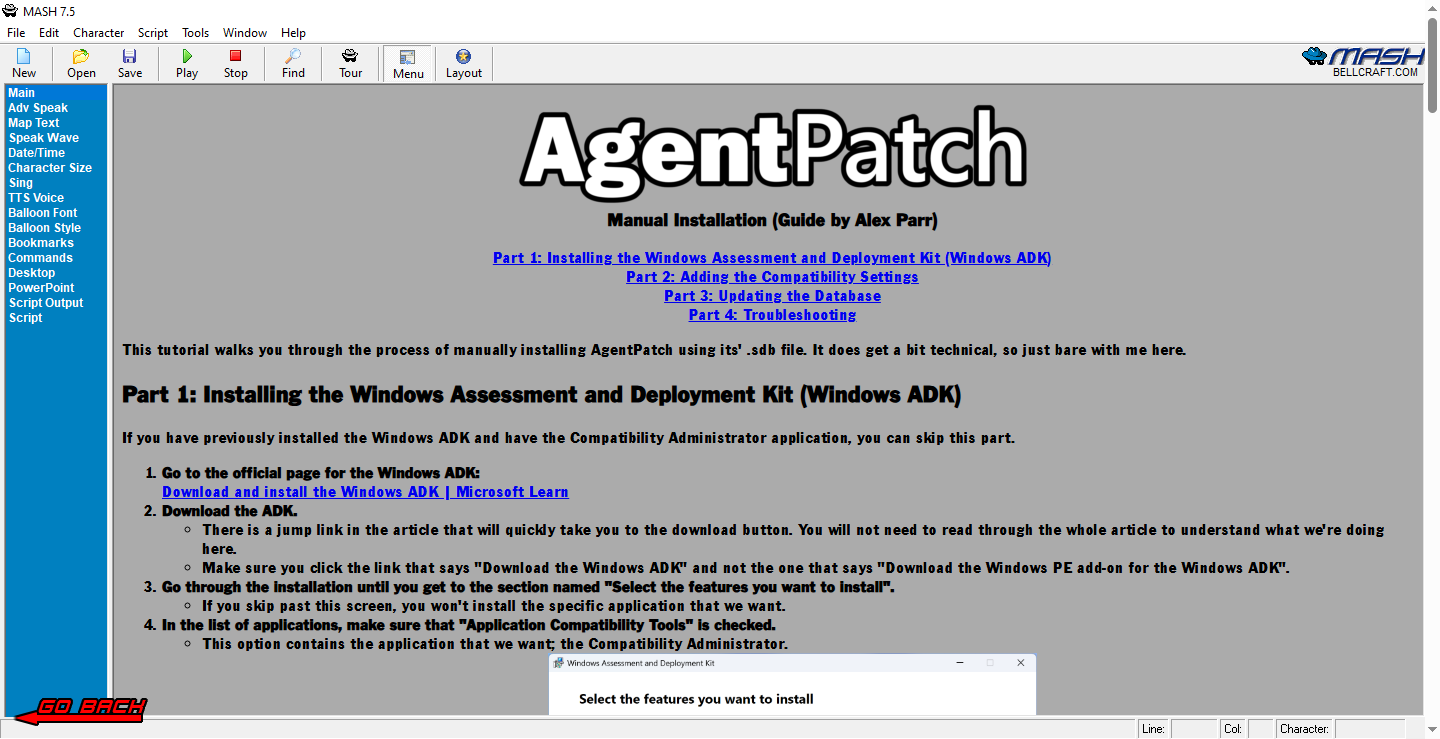This screenshot has width=1440, height=739.
Task: Jump to Part 4: Troubleshooting link
Action: tap(772, 315)
